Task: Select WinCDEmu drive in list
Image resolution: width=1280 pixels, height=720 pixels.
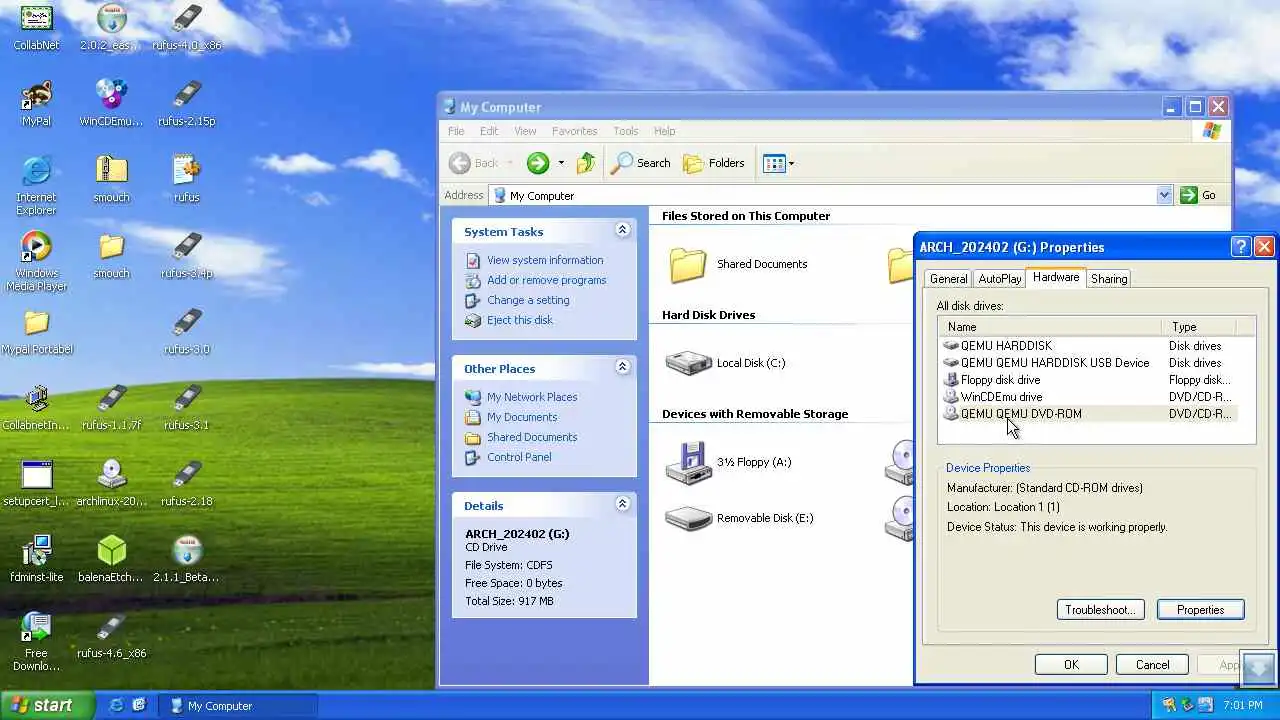Action: (x=1088, y=397)
